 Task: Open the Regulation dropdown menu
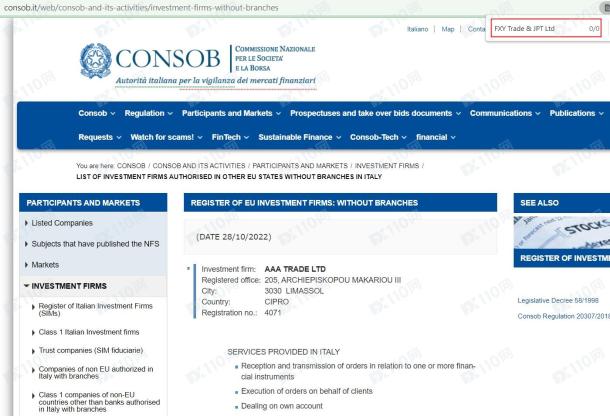[x=148, y=113]
